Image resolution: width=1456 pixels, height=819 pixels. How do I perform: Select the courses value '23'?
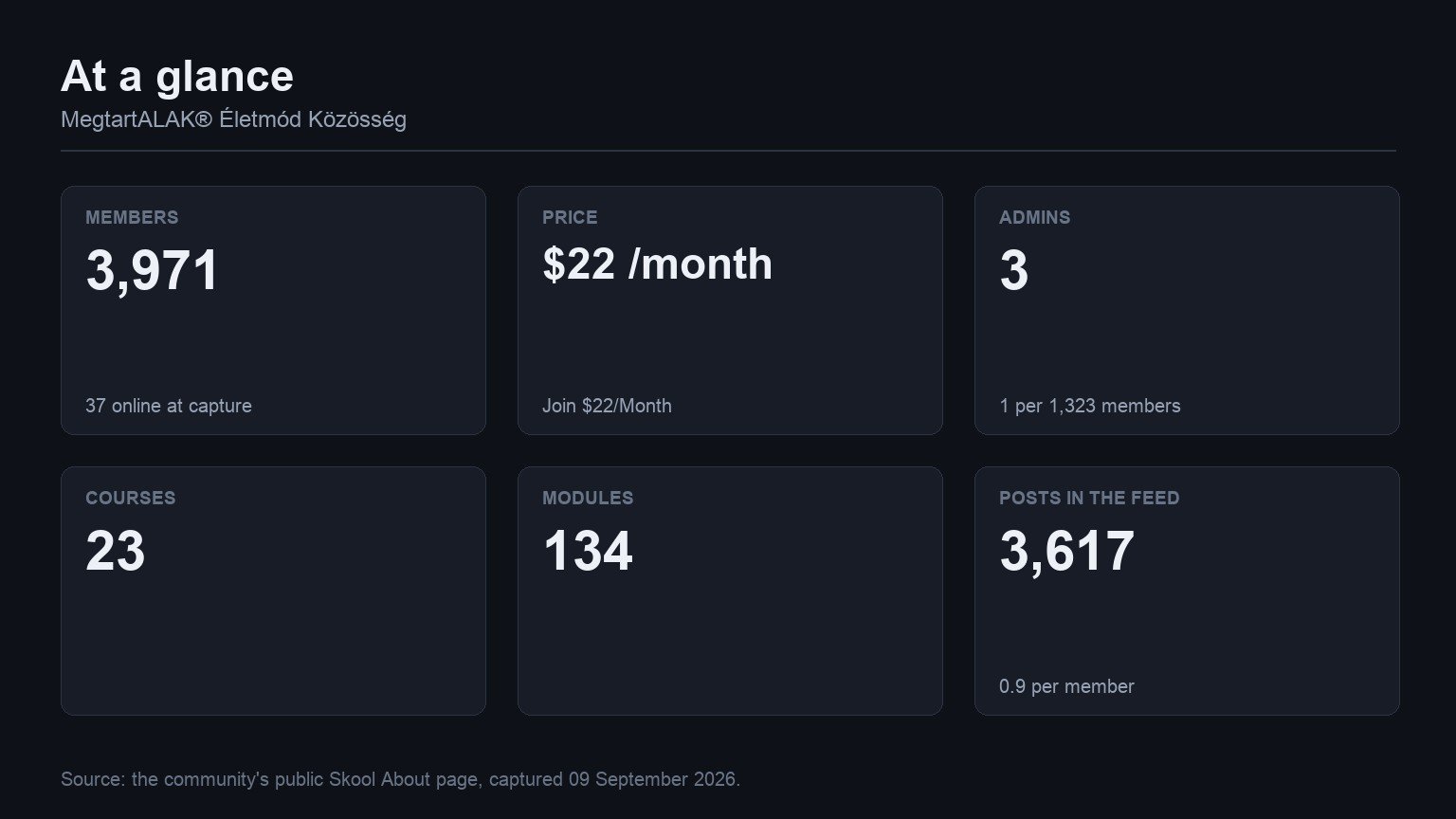point(115,551)
